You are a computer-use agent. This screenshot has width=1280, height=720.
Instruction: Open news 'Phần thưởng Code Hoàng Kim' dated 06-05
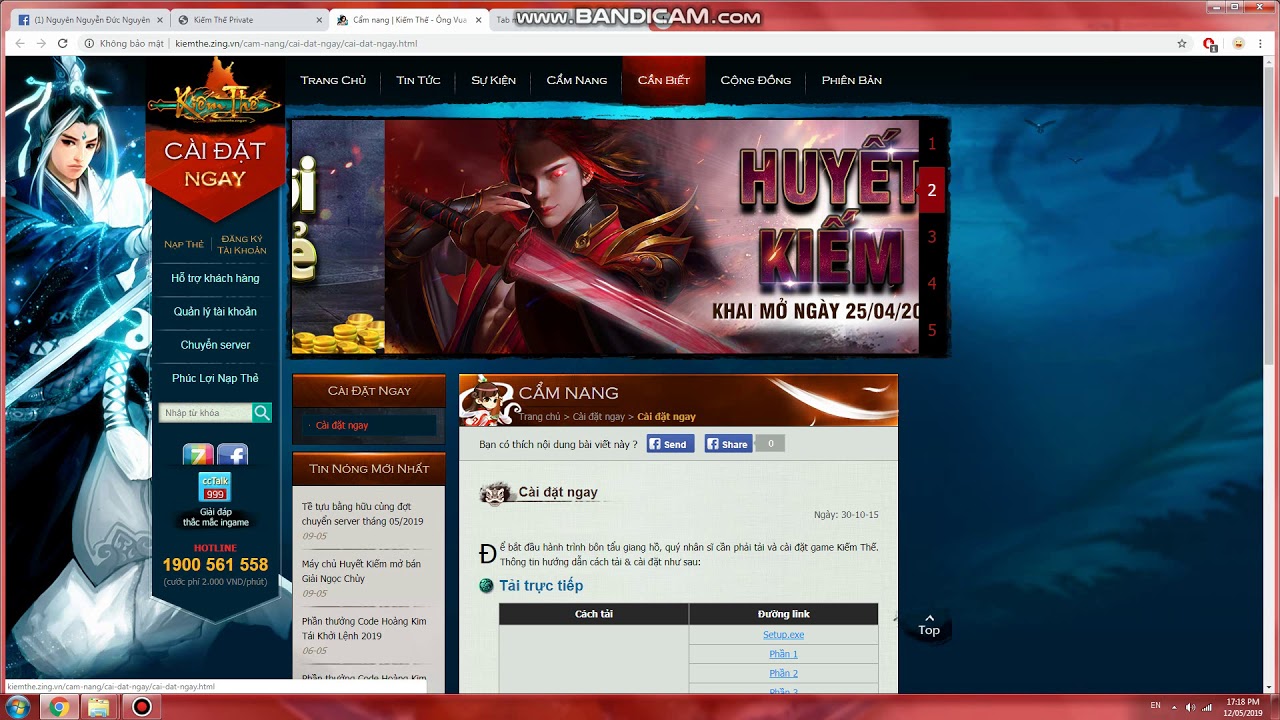pos(364,628)
